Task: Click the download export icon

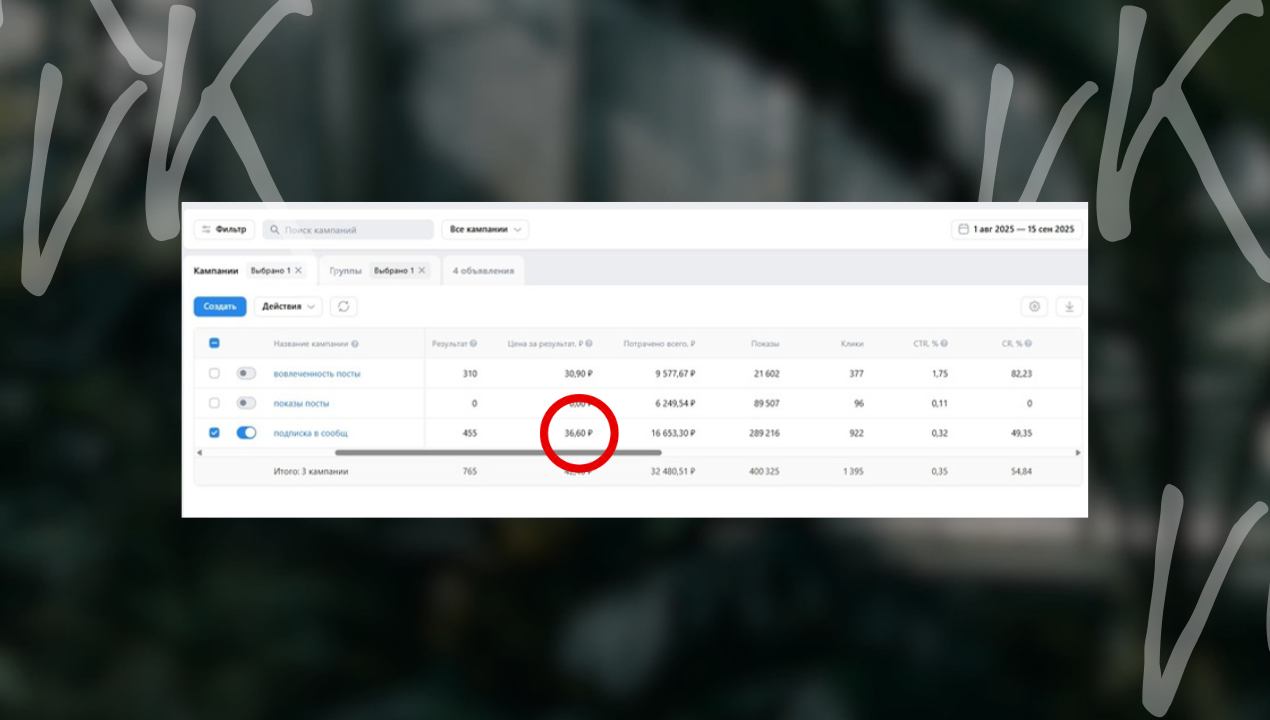Action: (x=1068, y=307)
